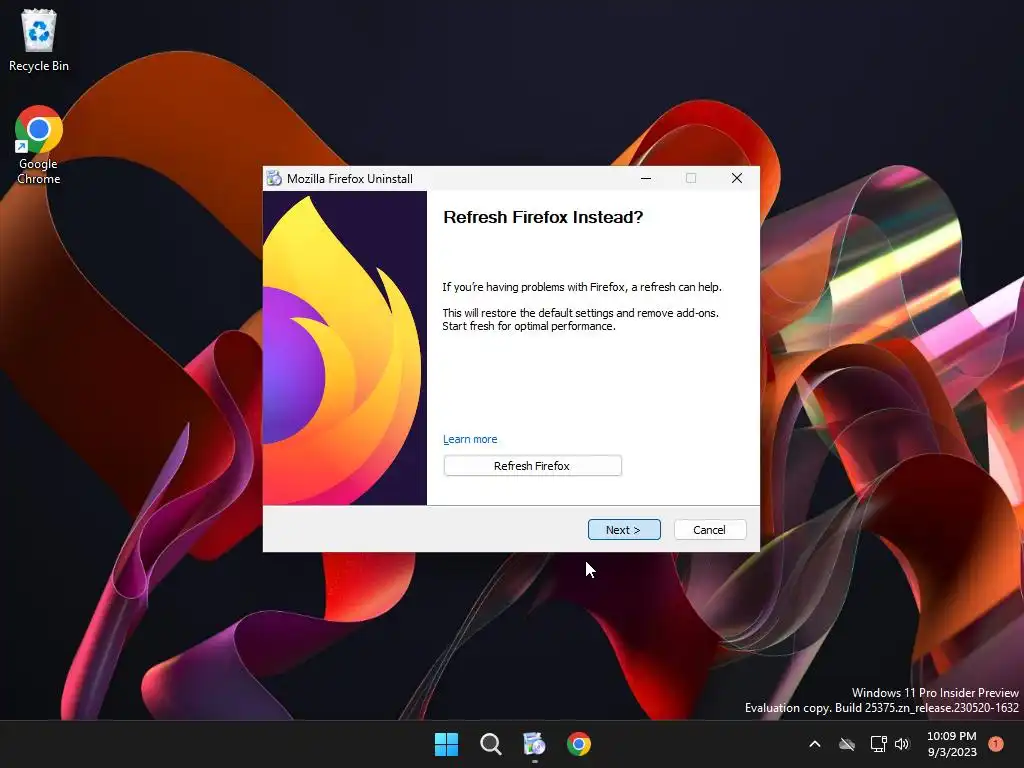Select the Google Chrome desktop shortcut
The image size is (1024, 768).
[39, 145]
